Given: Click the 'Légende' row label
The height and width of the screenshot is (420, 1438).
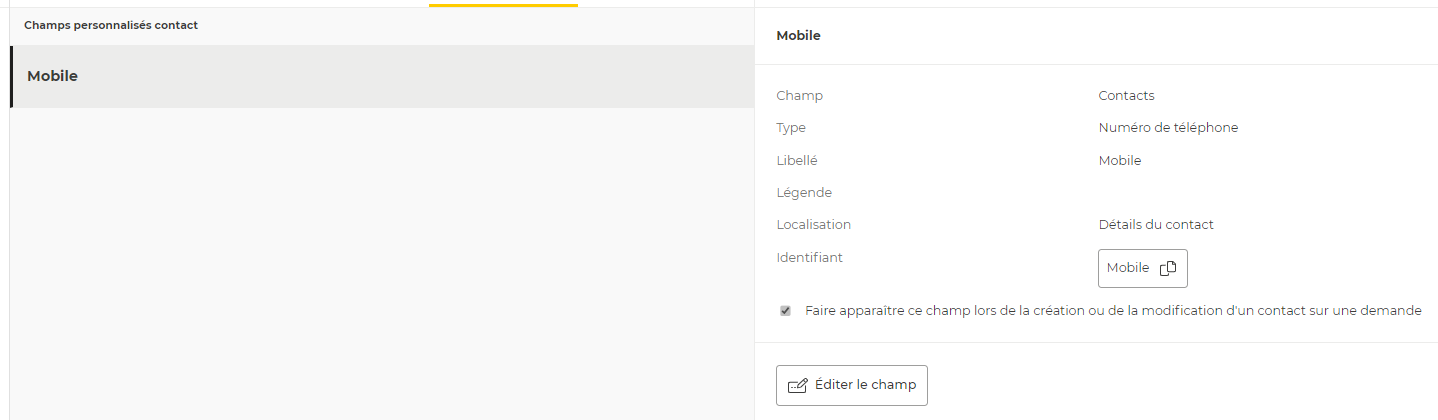Looking at the screenshot, I should tap(804, 193).
